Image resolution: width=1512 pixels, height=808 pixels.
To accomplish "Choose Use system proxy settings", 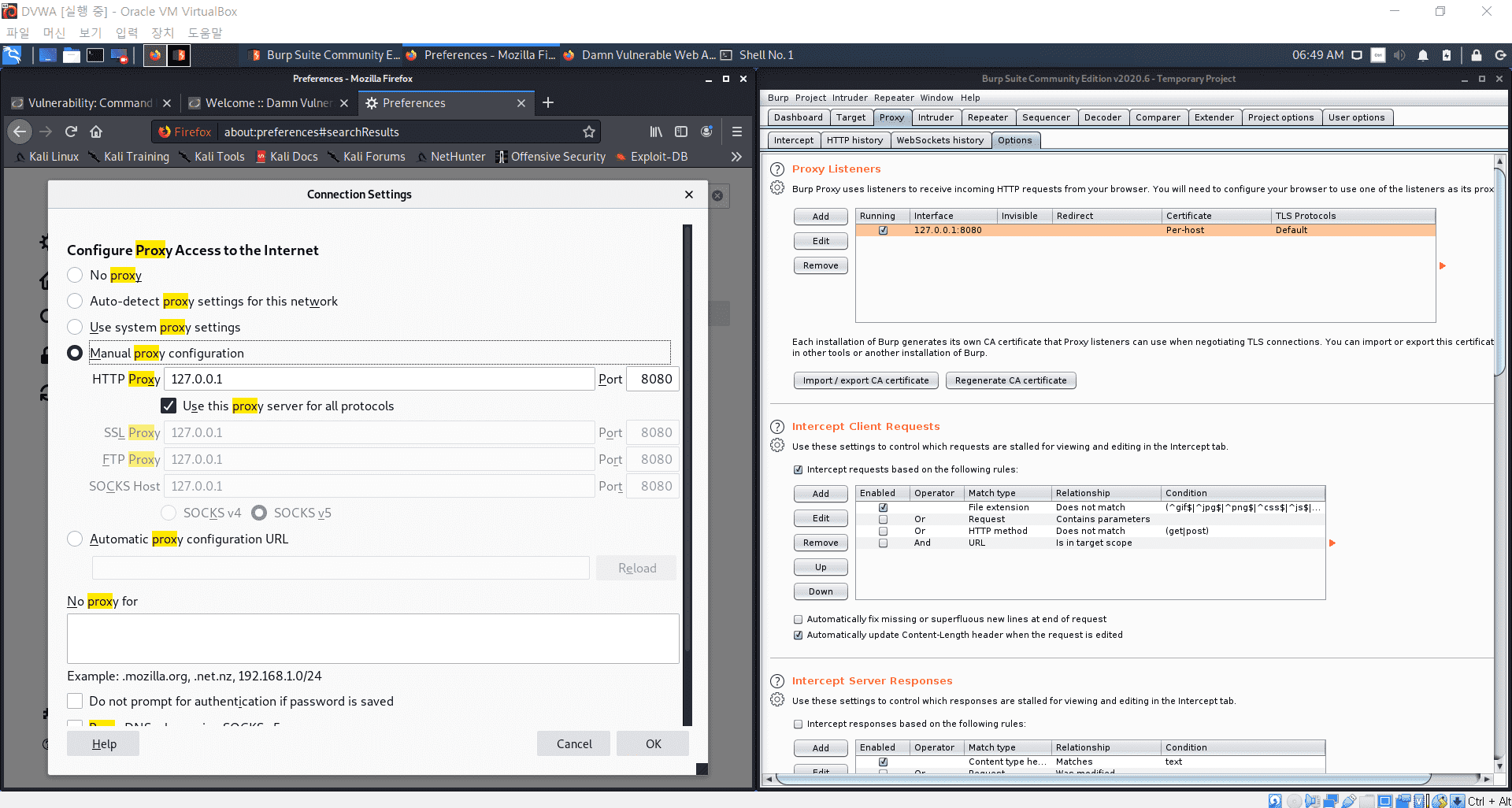I will [75, 327].
